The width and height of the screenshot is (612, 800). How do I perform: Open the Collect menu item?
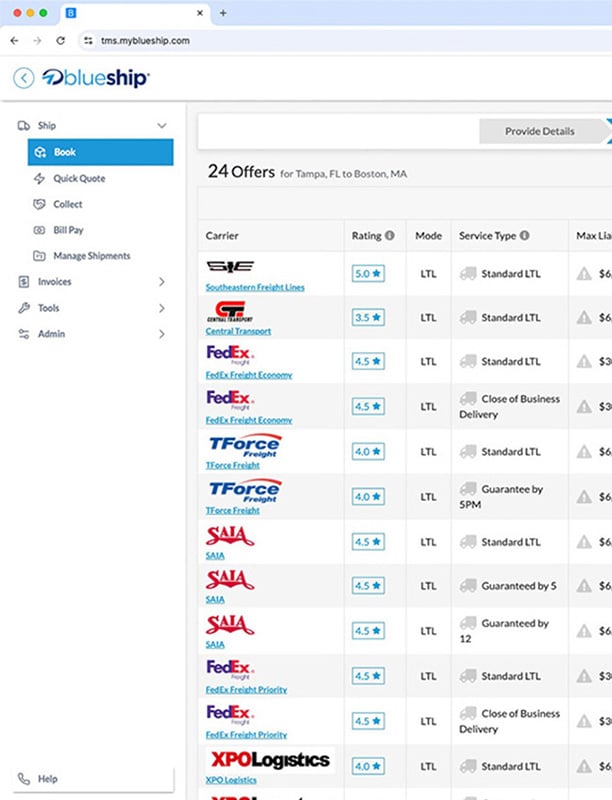coord(68,204)
